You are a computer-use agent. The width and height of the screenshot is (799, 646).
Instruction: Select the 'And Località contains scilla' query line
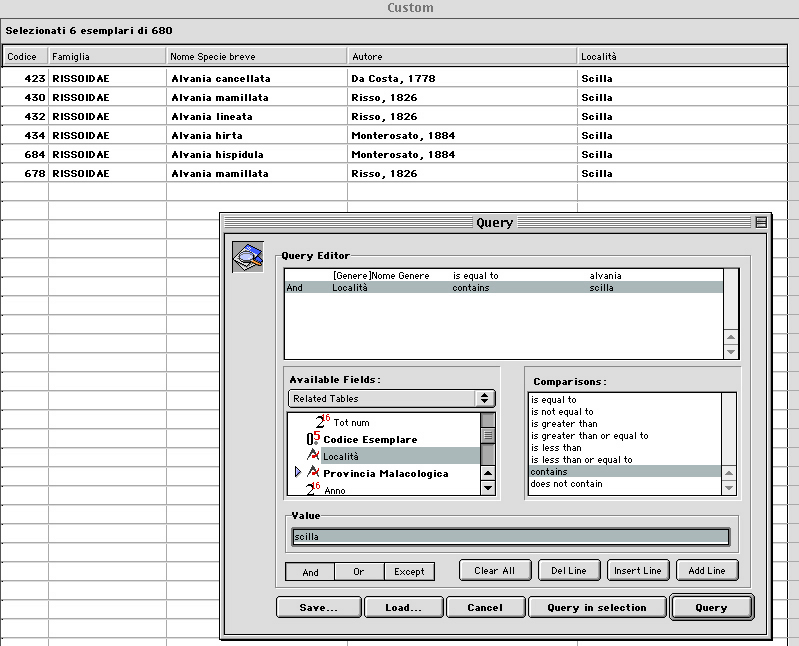tap(503, 287)
